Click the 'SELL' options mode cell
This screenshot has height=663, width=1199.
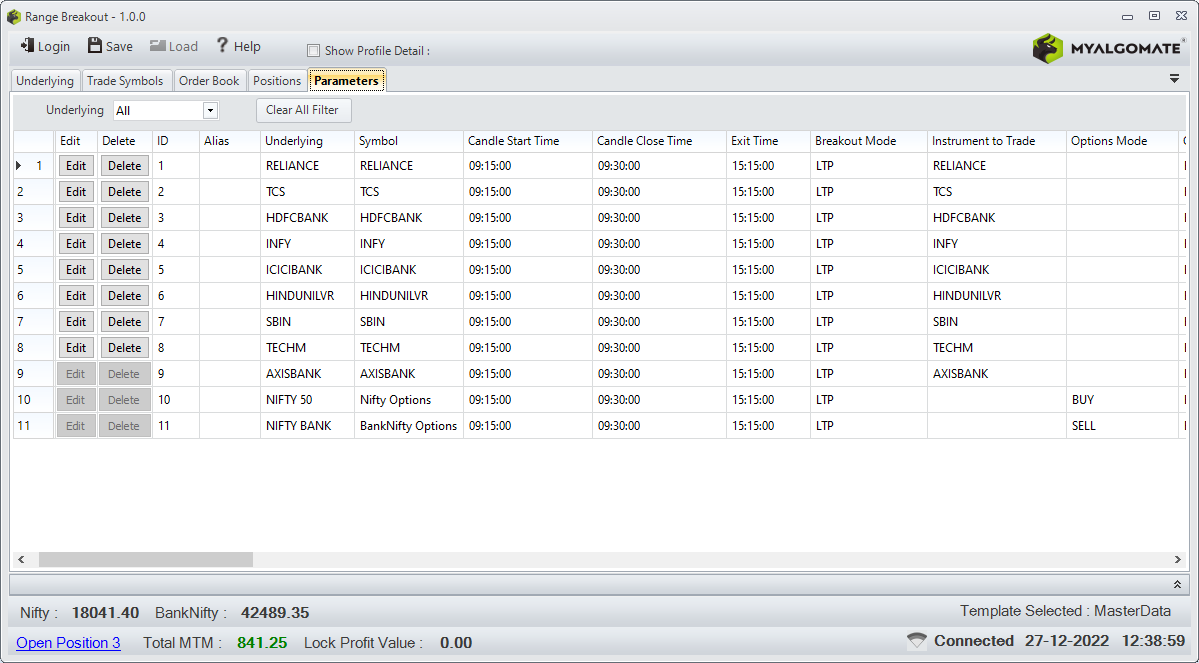tap(1122, 426)
